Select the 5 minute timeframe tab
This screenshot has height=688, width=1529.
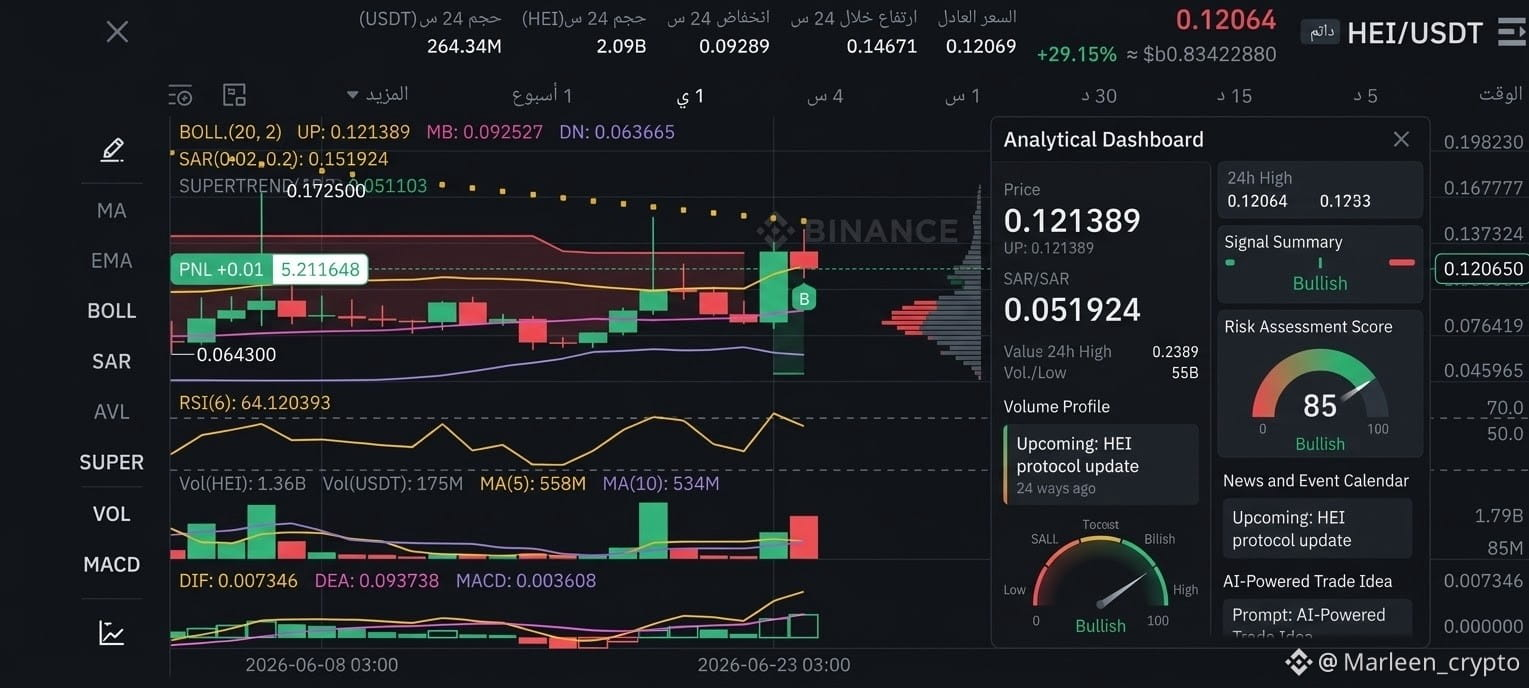[1366, 96]
